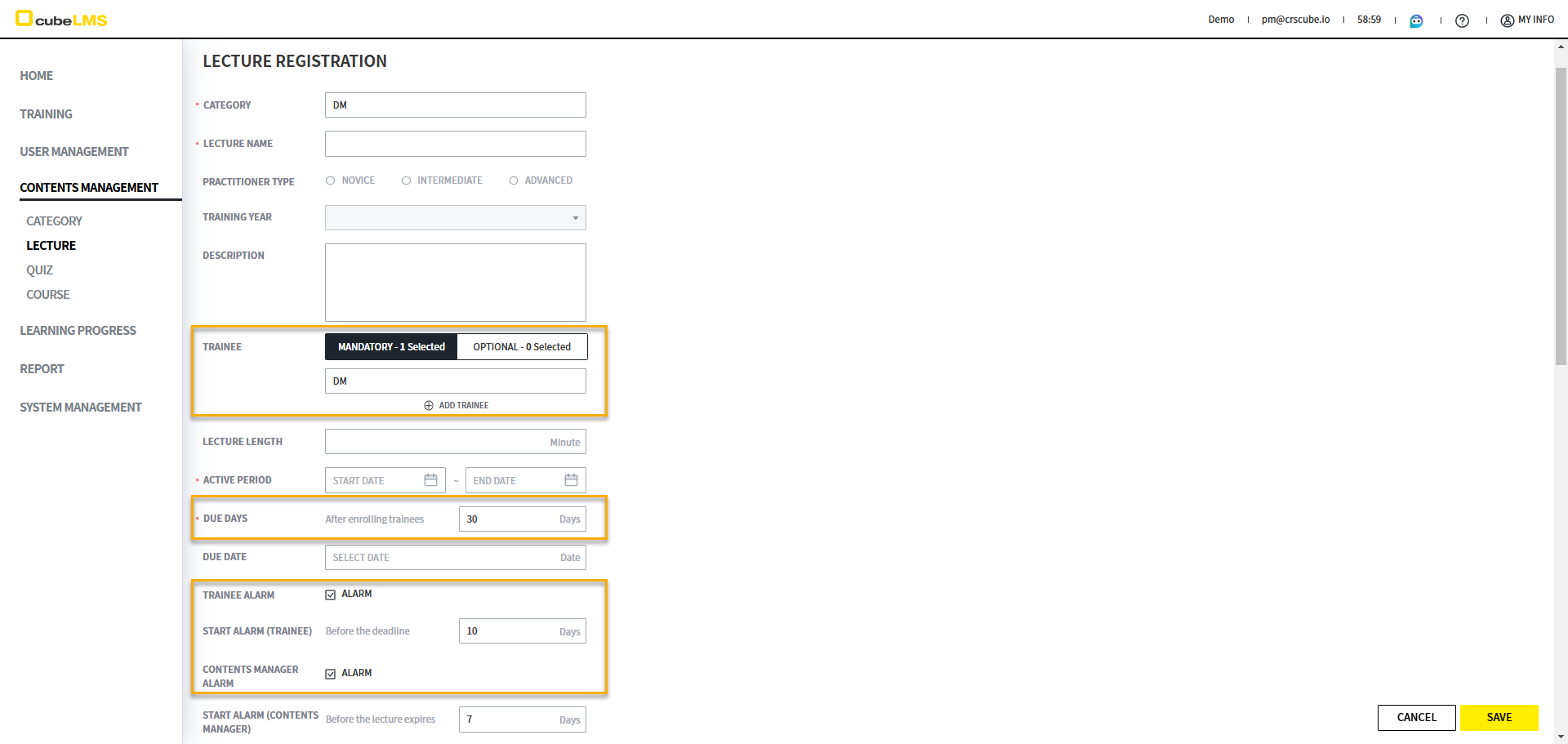The width and height of the screenshot is (1568, 744).
Task: Open MY INFO user profile
Action: click(x=1527, y=20)
